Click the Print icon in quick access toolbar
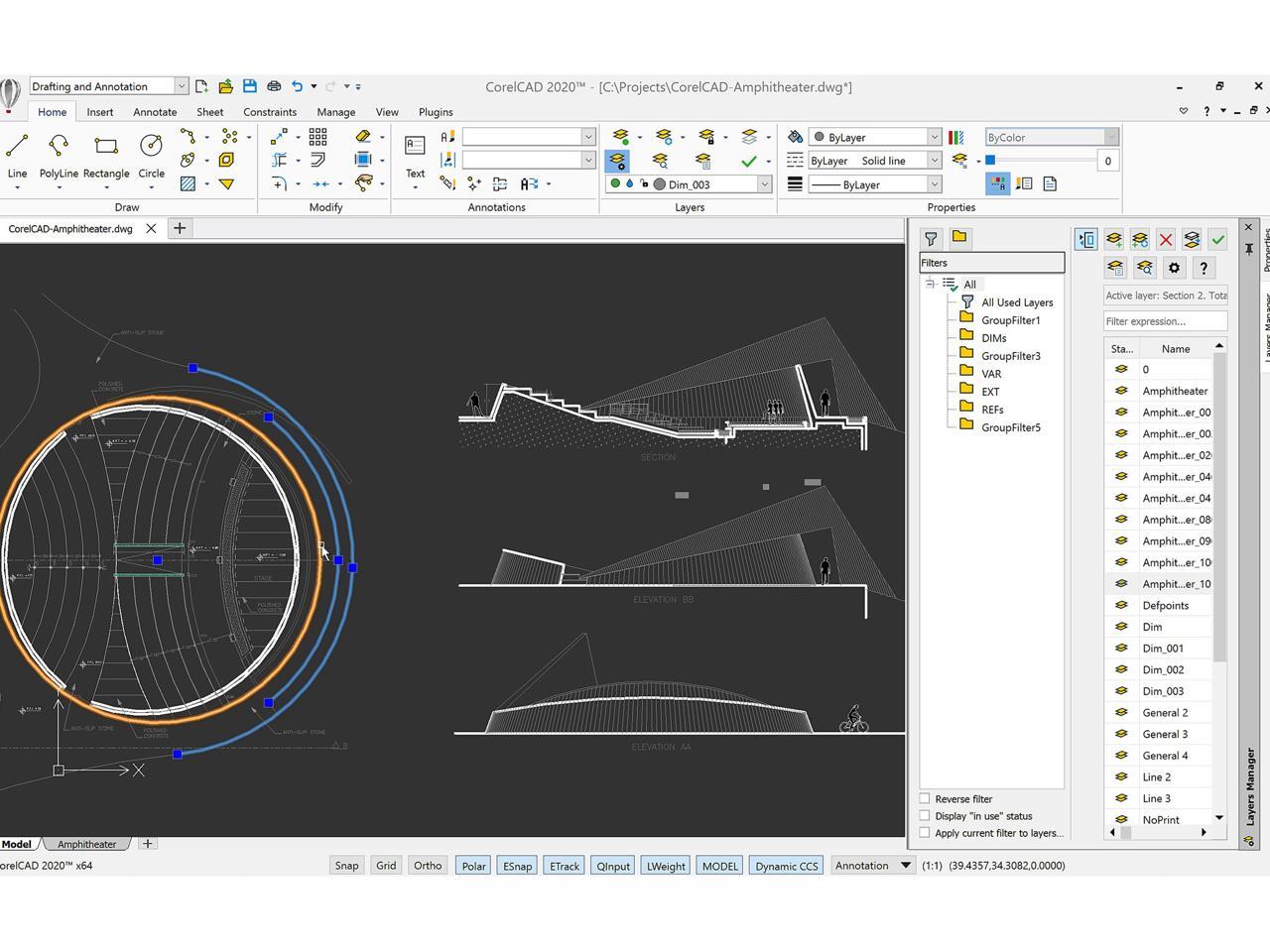 tap(274, 86)
